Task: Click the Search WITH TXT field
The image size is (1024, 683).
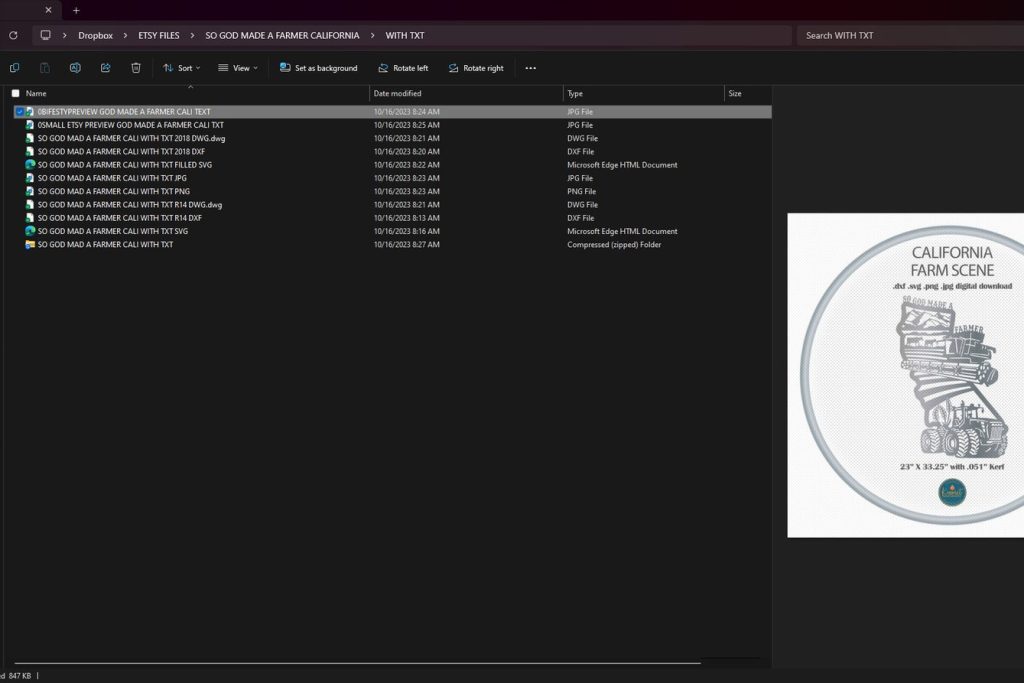Action: [x=905, y=35]
